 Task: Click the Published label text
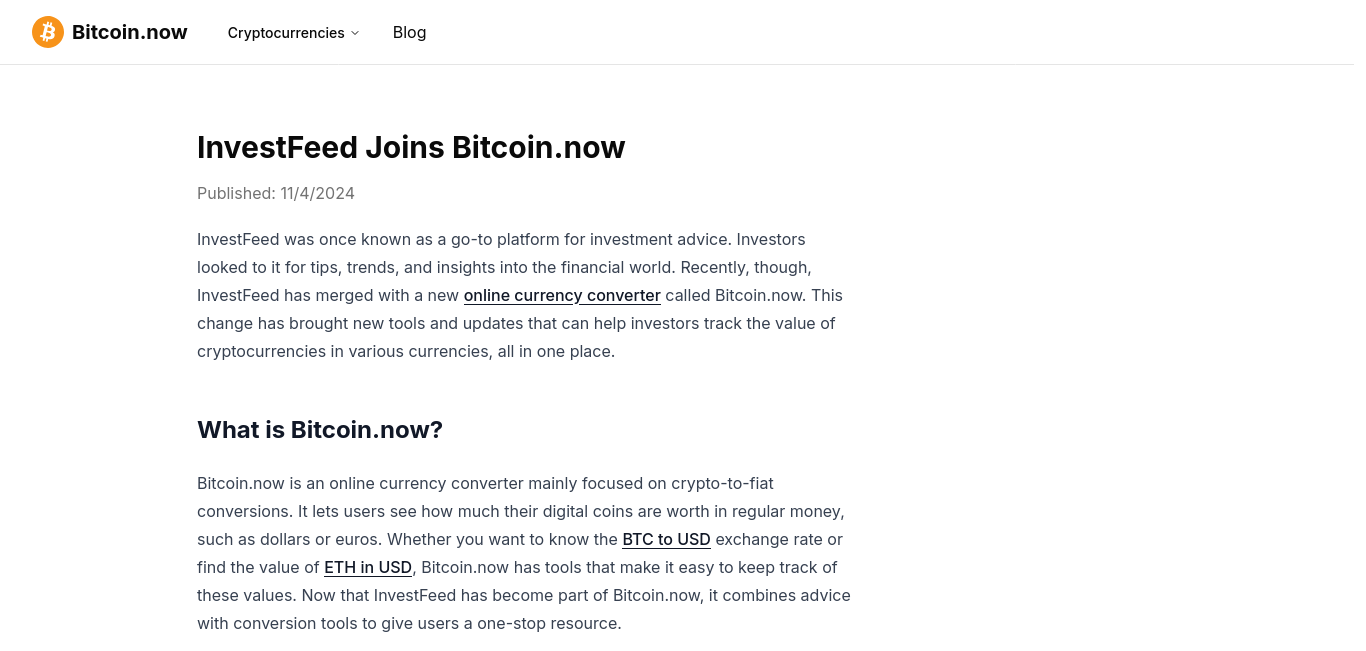pos(236,193)
